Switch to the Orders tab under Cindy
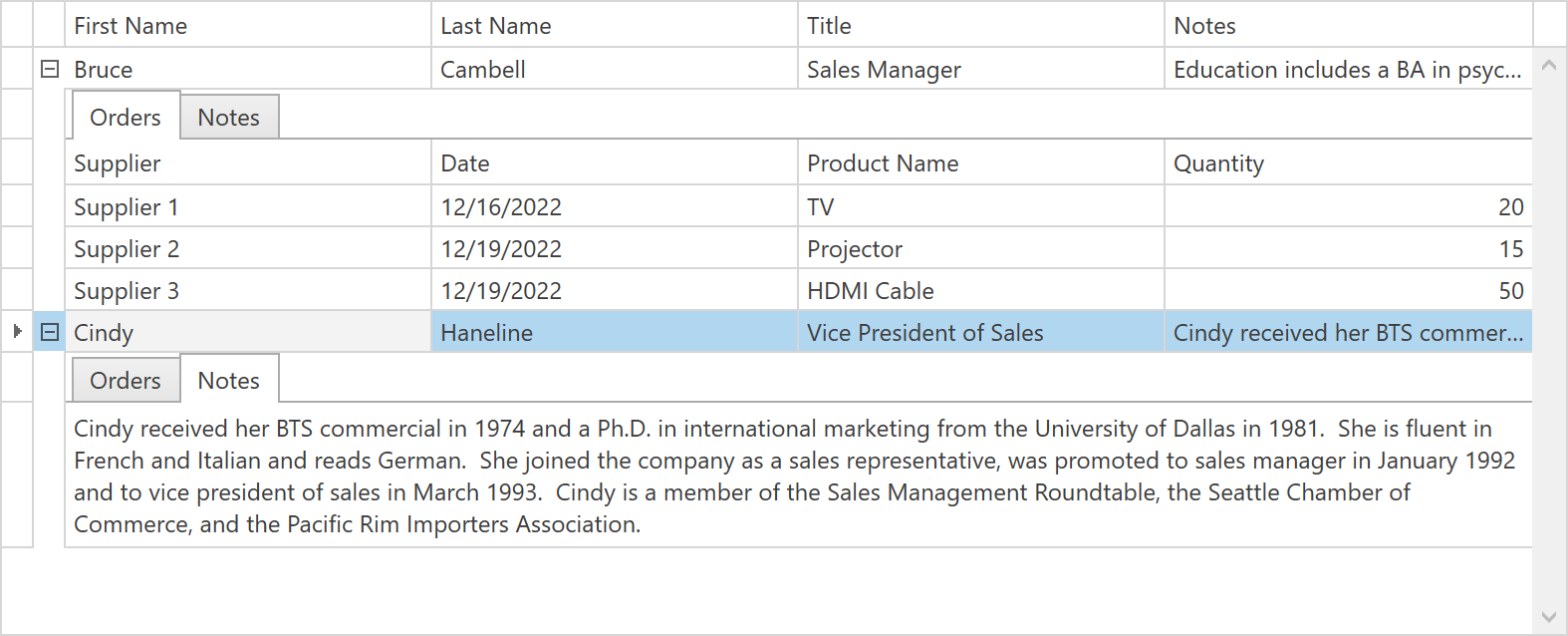This screenshot has height=636, width=1568. tap(126, 381)
